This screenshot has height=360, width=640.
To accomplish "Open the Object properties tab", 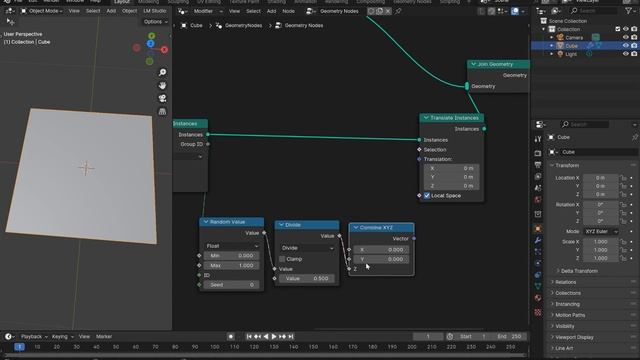I will coord(538,229).
